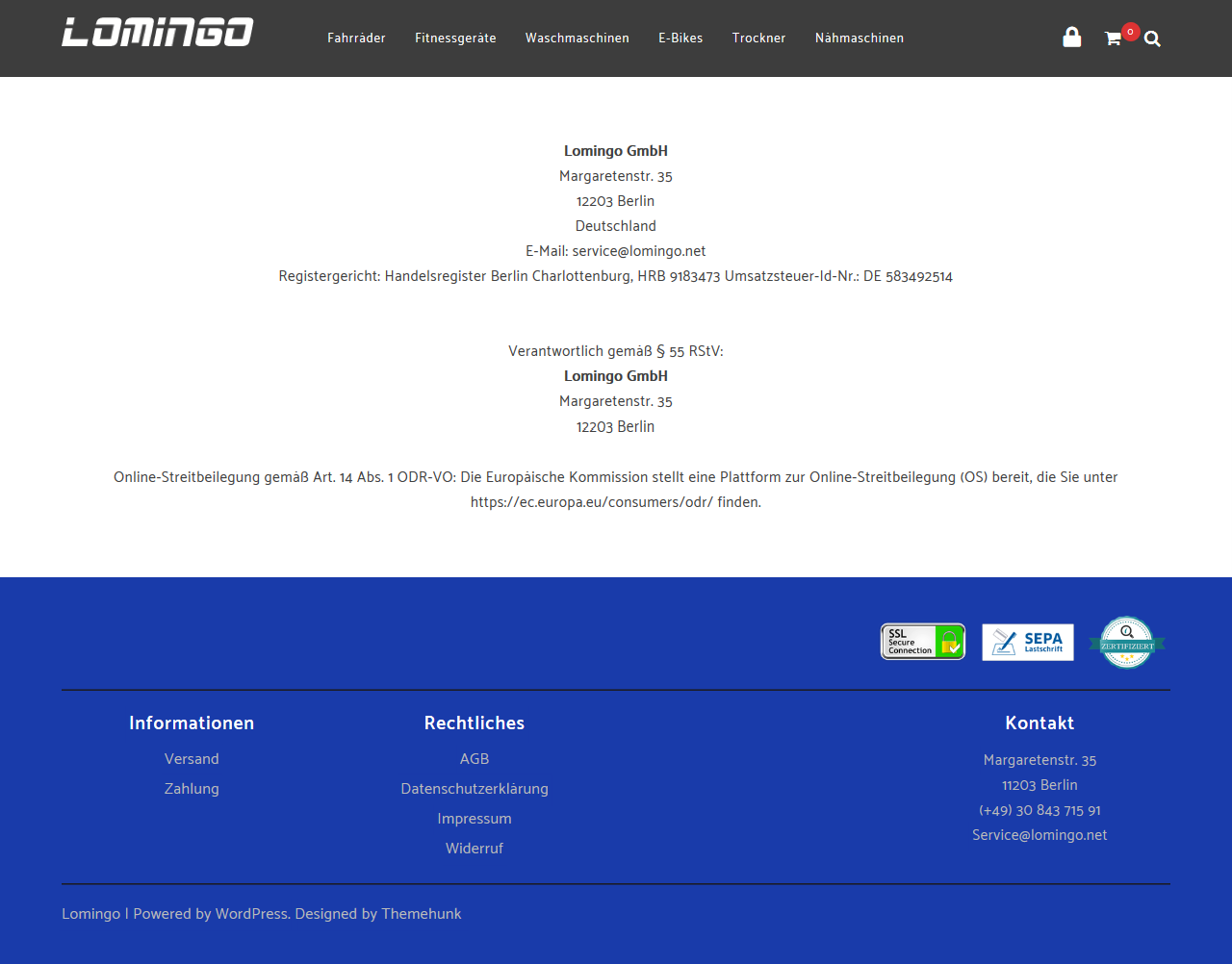This screenshot has width=1232, height=964.
Task: Open the Zahlung footer link
Action: click(192, 789)
